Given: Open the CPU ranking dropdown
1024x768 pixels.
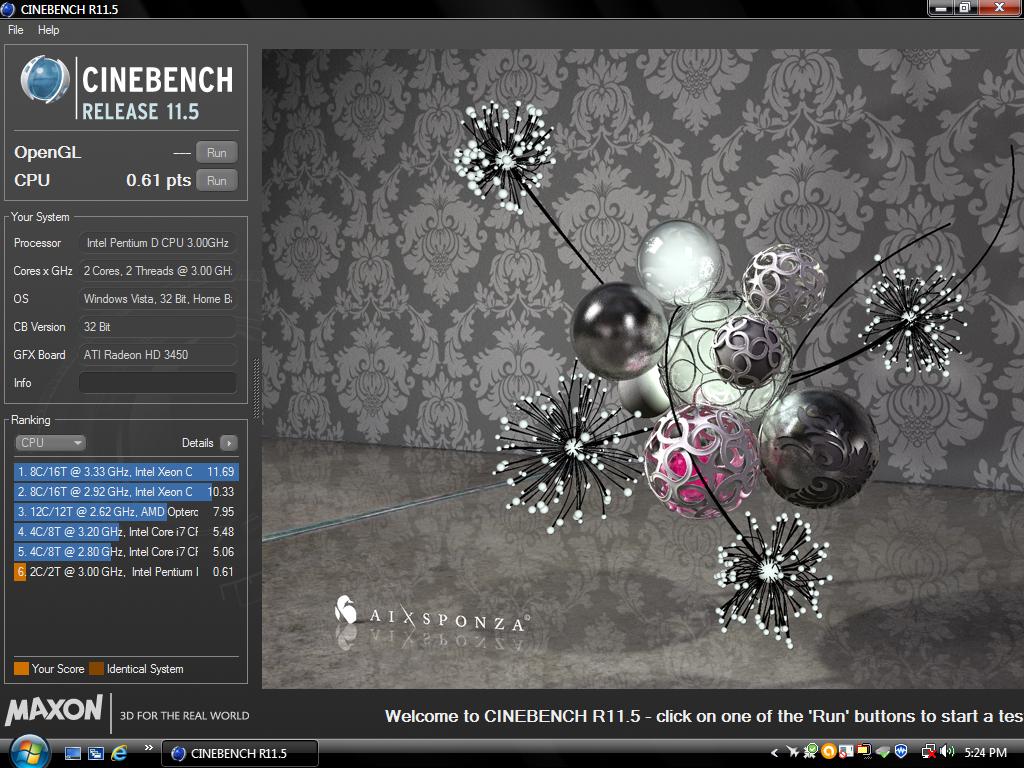Looking at the screenshot, I should pos(50,443).
